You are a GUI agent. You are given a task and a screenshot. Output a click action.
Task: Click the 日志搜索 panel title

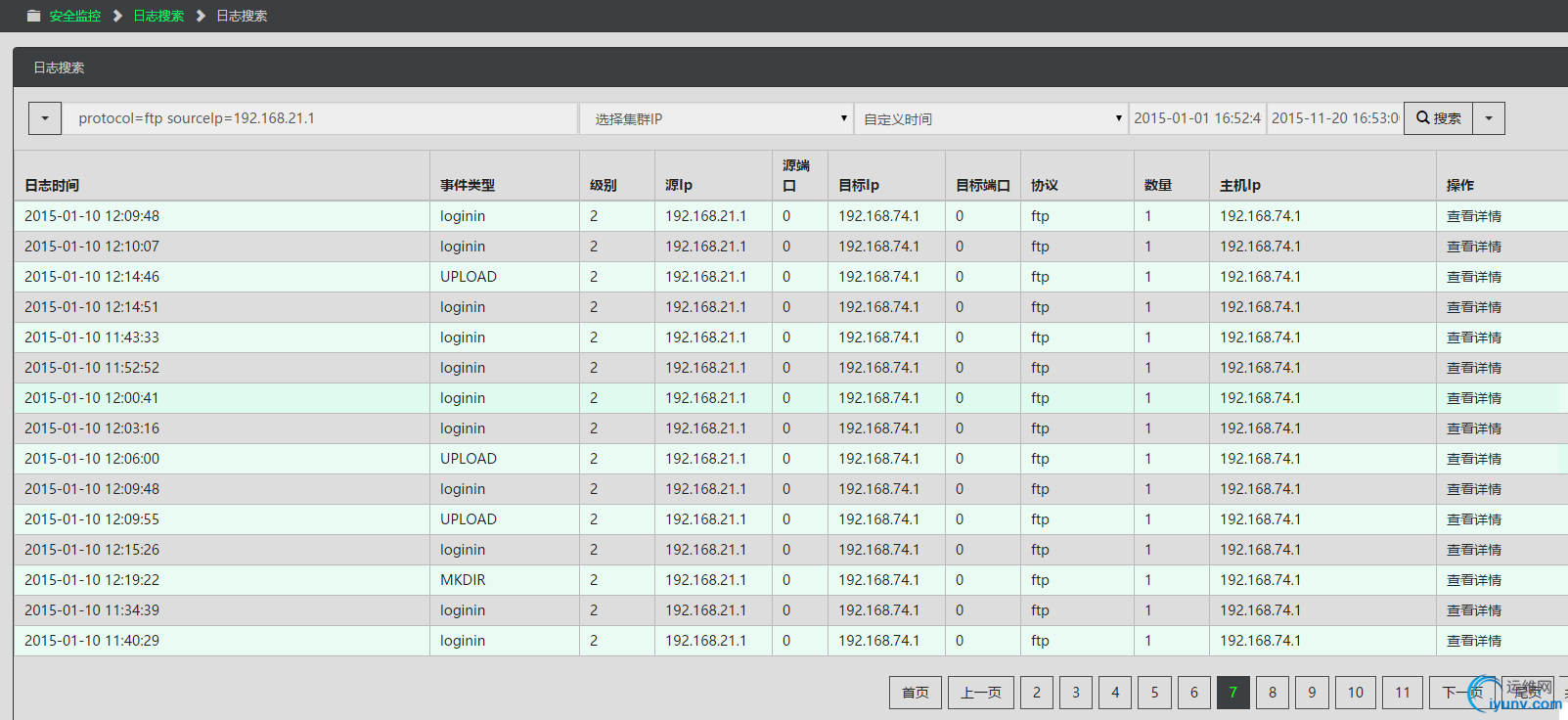pyautogui.click(x=59, y=67)
